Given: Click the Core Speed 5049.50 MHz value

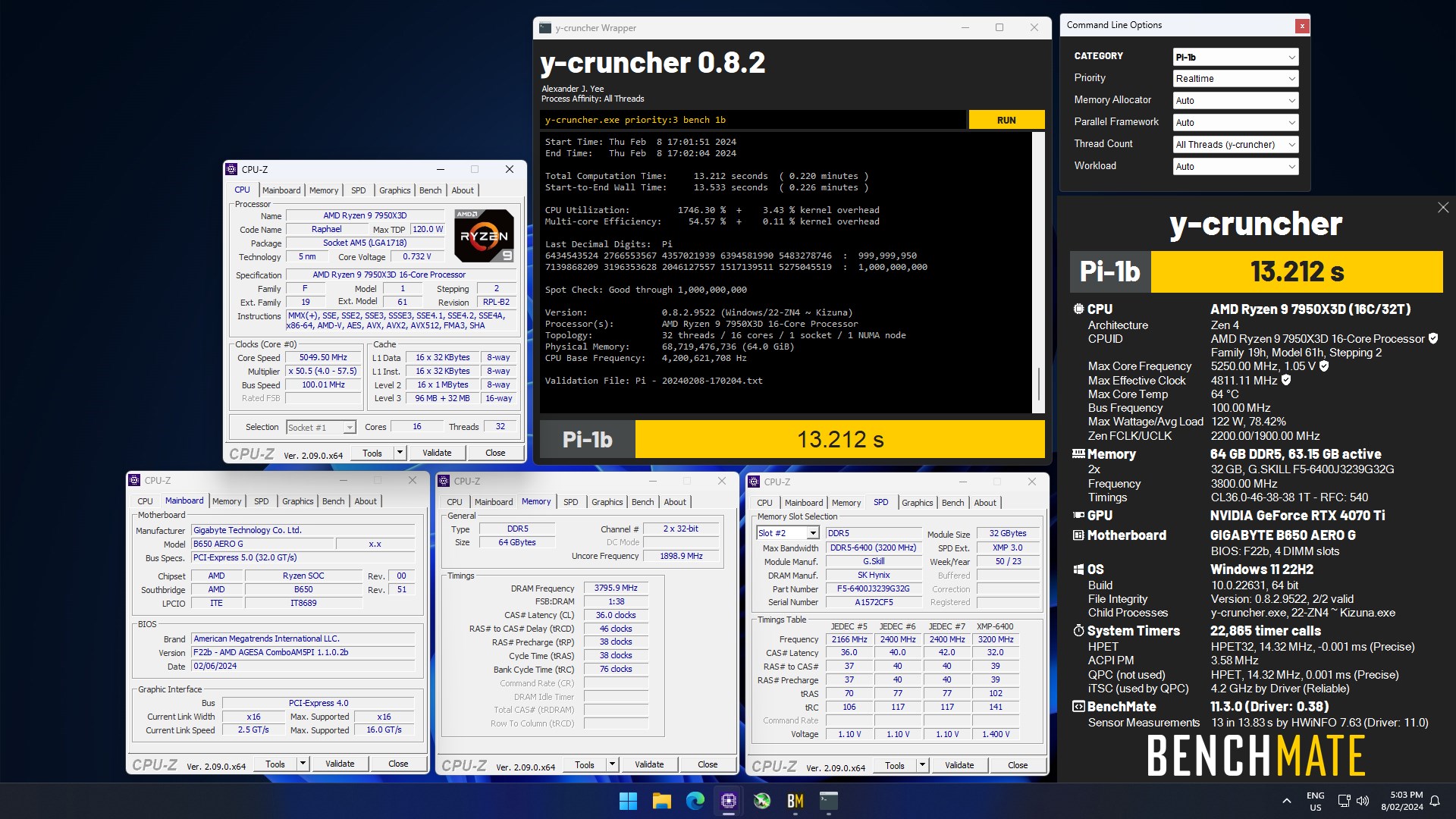Looking at the screenshot, I should [323, 357].
